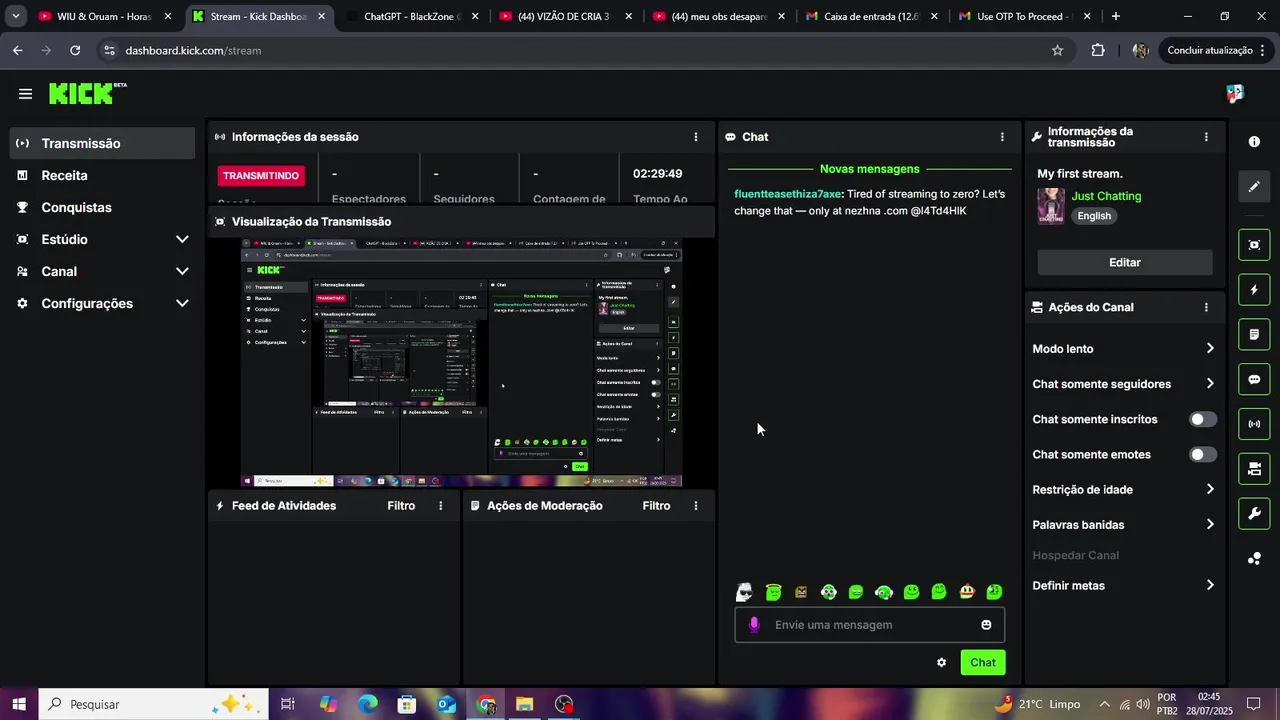Screen dimensions: 1280x720
Task: Toggle the lightning activity feed widget icon
Action: 1254,290
